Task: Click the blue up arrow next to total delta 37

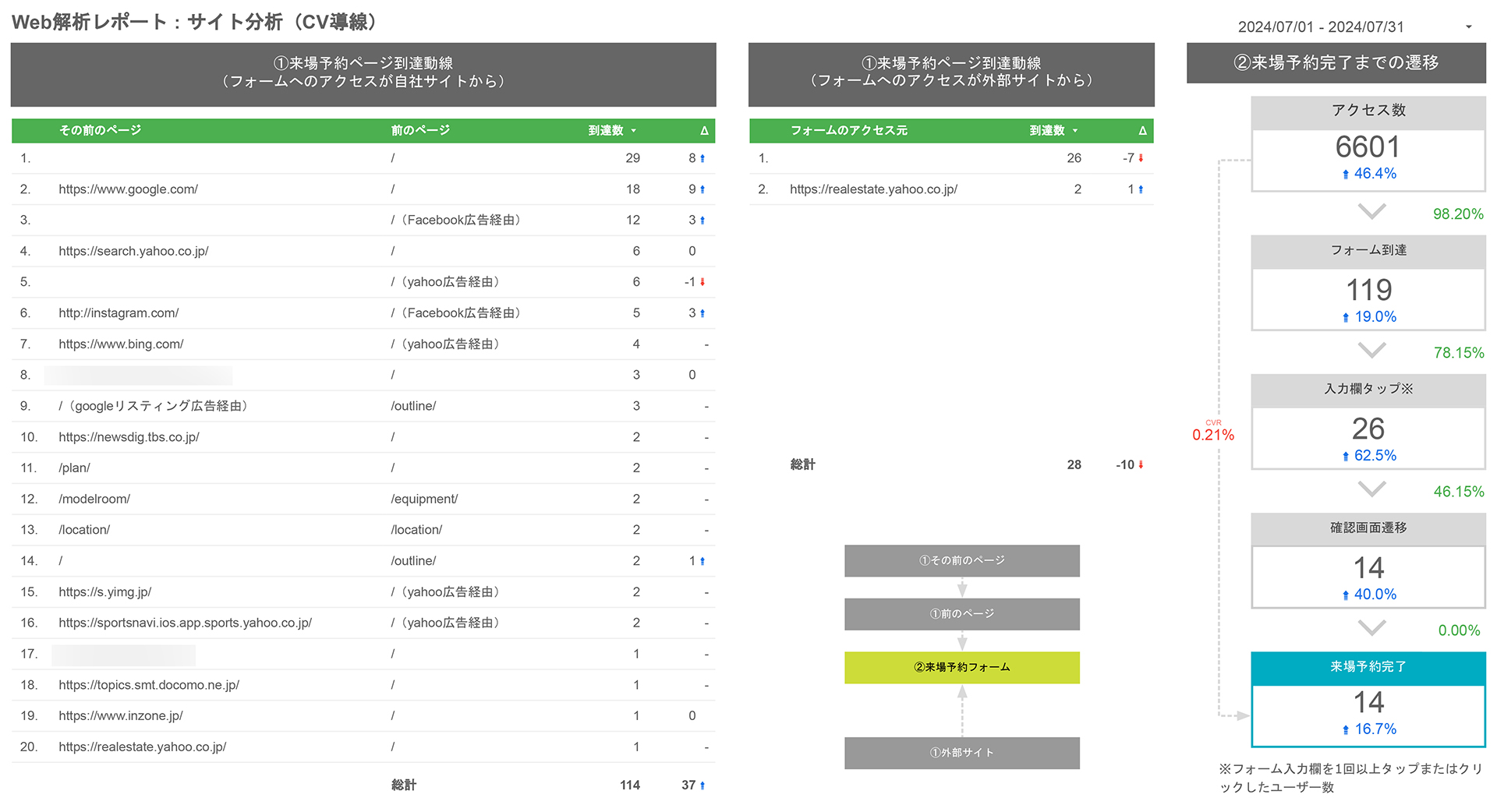Action: click(x=702, y=785)
